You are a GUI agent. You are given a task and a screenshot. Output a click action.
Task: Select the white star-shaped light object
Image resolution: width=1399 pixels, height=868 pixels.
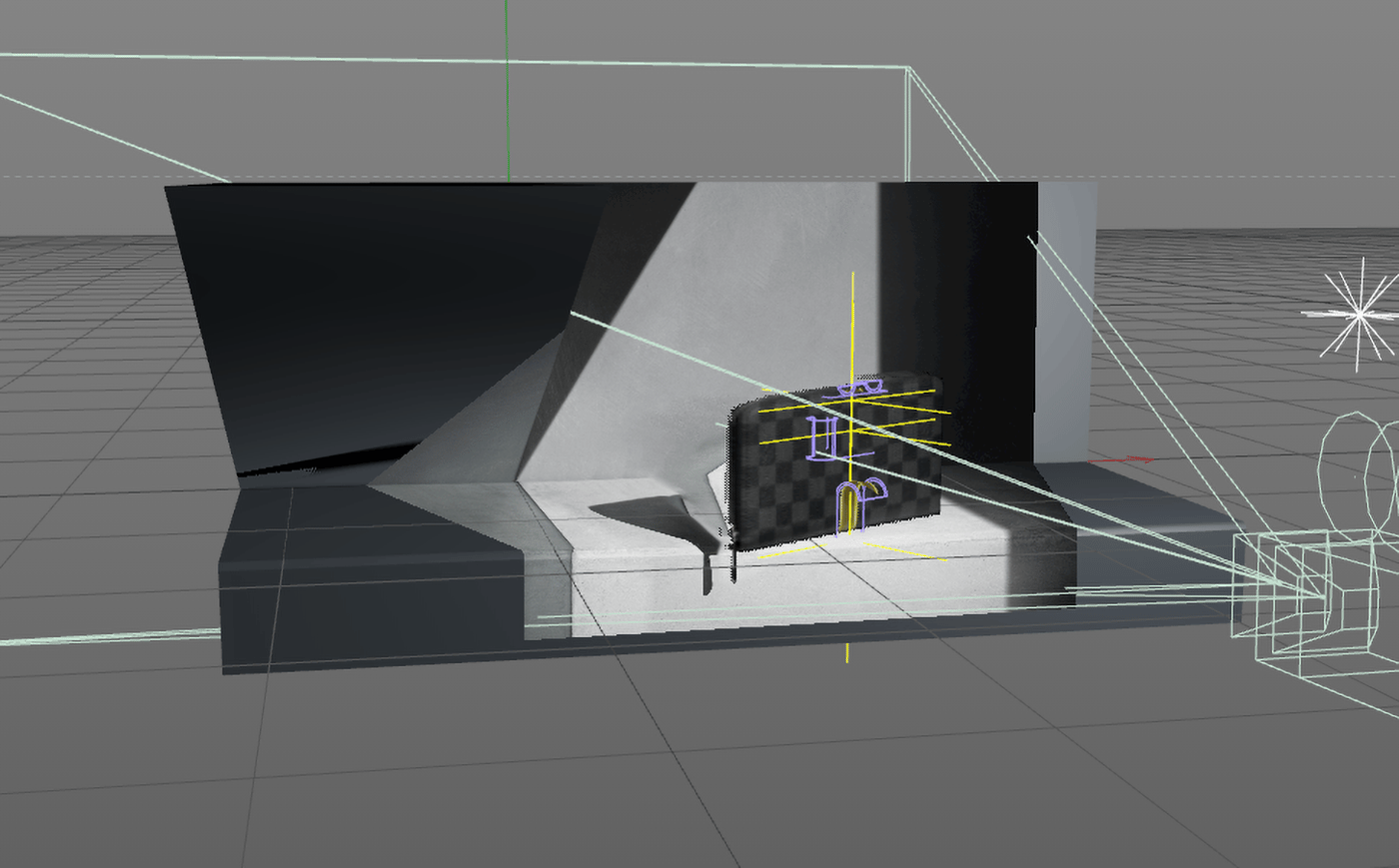pyautogui.click(x=1358, y=314)
